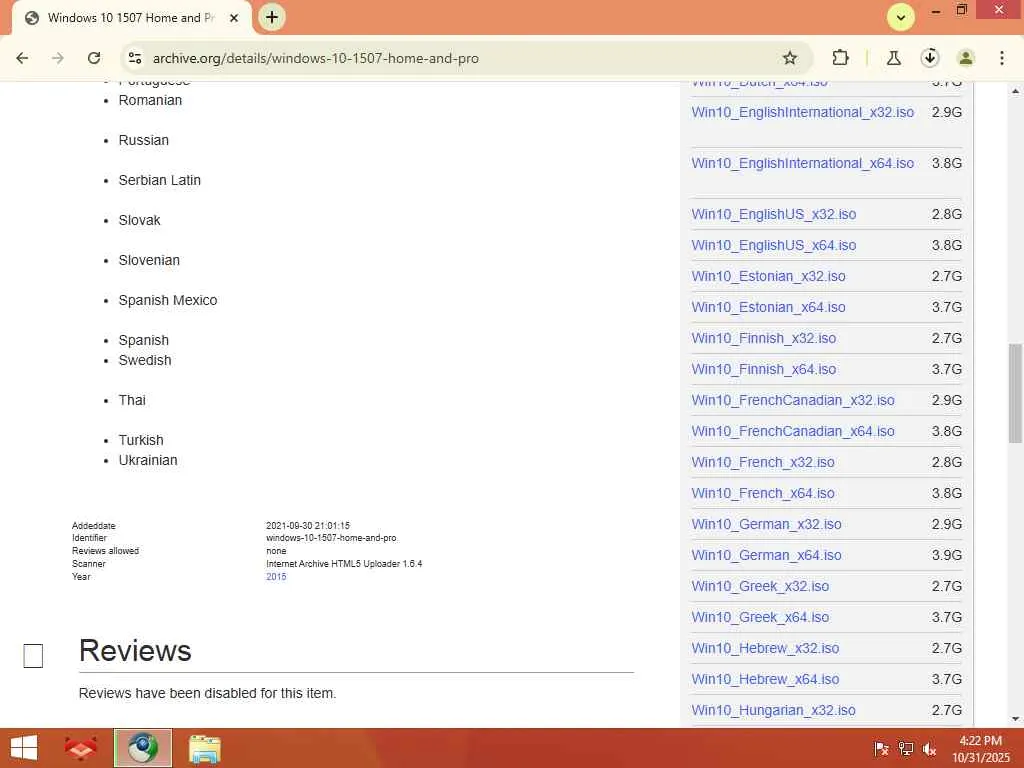
Task: Click 'Internet Archive HTML5 Uploader 1.6.4' text
Action: pos(344,564)
